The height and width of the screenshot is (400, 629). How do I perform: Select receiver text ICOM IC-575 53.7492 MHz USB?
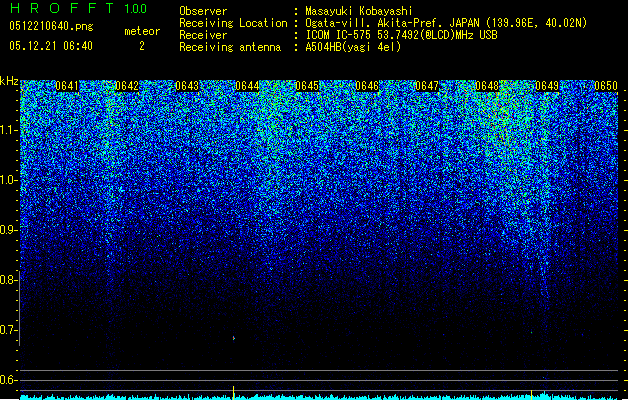click(x=401, y=35)
